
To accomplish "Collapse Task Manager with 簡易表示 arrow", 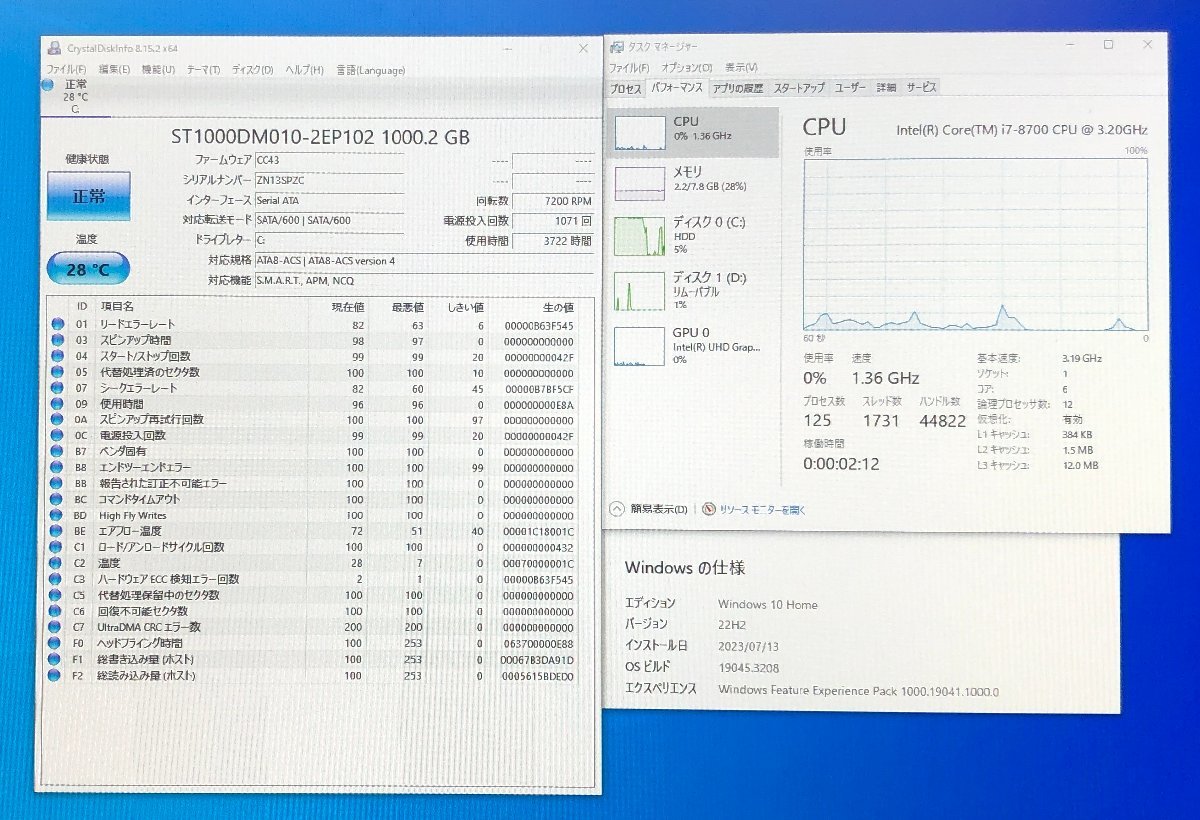I will 617,509.
